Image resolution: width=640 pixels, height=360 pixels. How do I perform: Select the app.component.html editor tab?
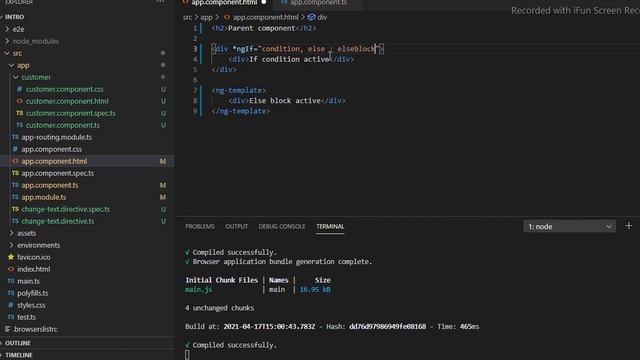tap(224, 3)
